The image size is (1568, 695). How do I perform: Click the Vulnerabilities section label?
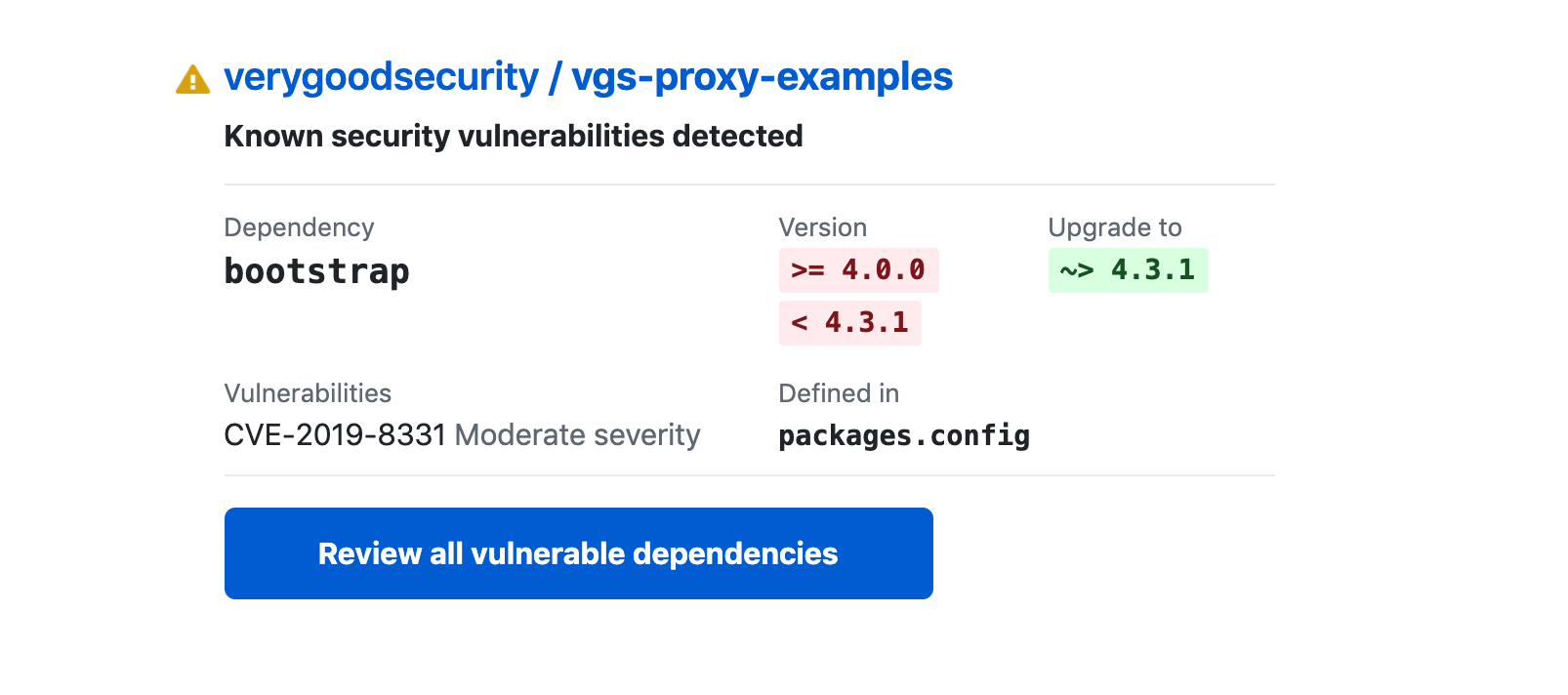coord(308,393)
